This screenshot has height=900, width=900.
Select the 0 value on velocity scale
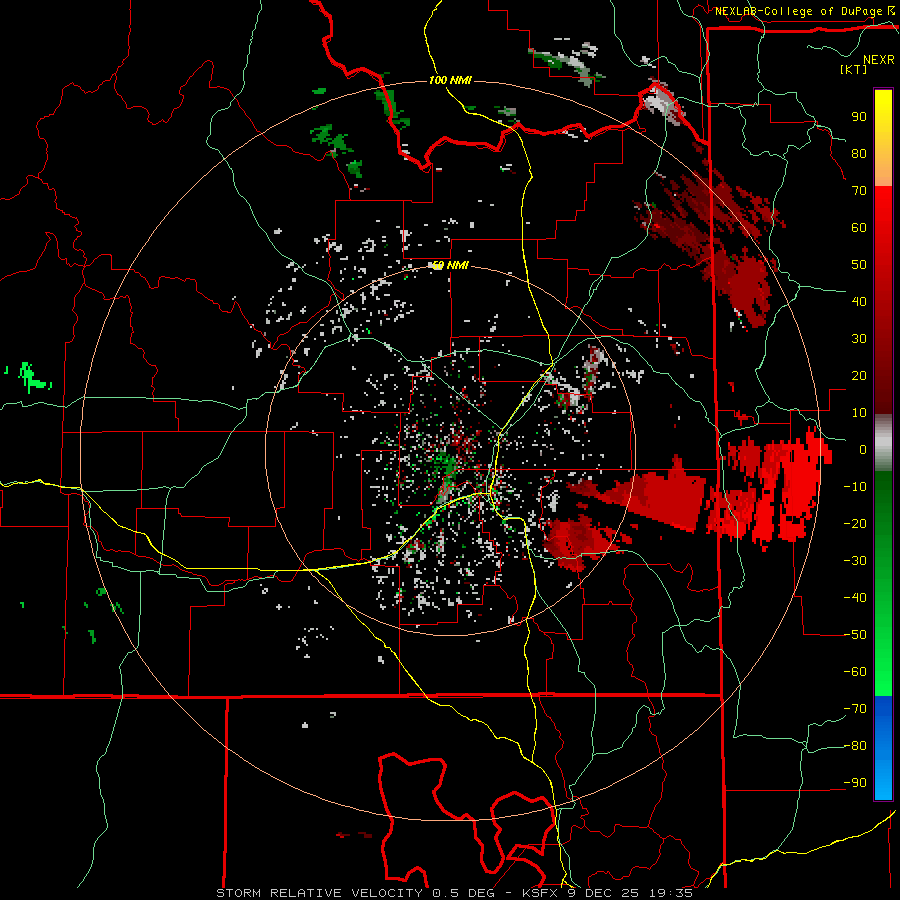coord(862,450)
